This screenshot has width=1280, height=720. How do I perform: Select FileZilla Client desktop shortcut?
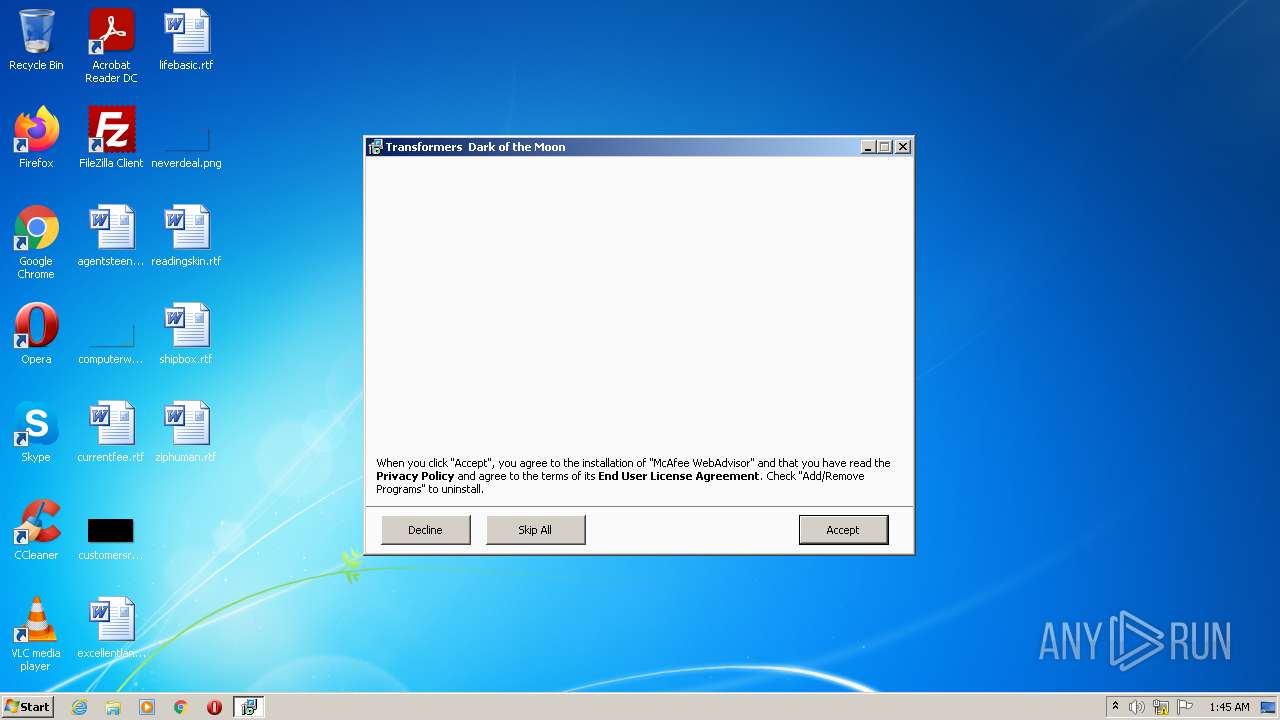(x=111, y=138)
